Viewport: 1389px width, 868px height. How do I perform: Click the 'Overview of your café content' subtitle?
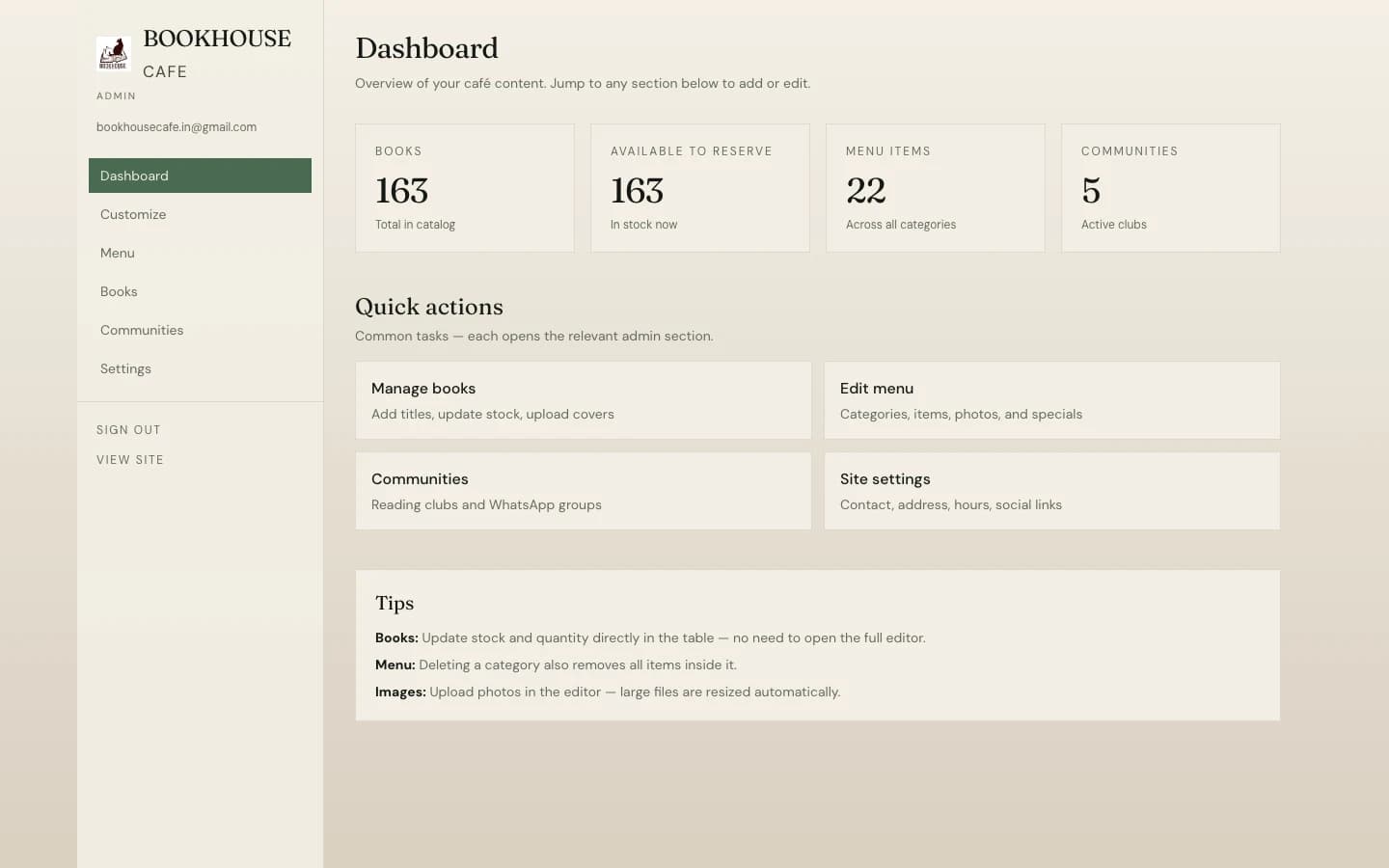click(583, 84)
